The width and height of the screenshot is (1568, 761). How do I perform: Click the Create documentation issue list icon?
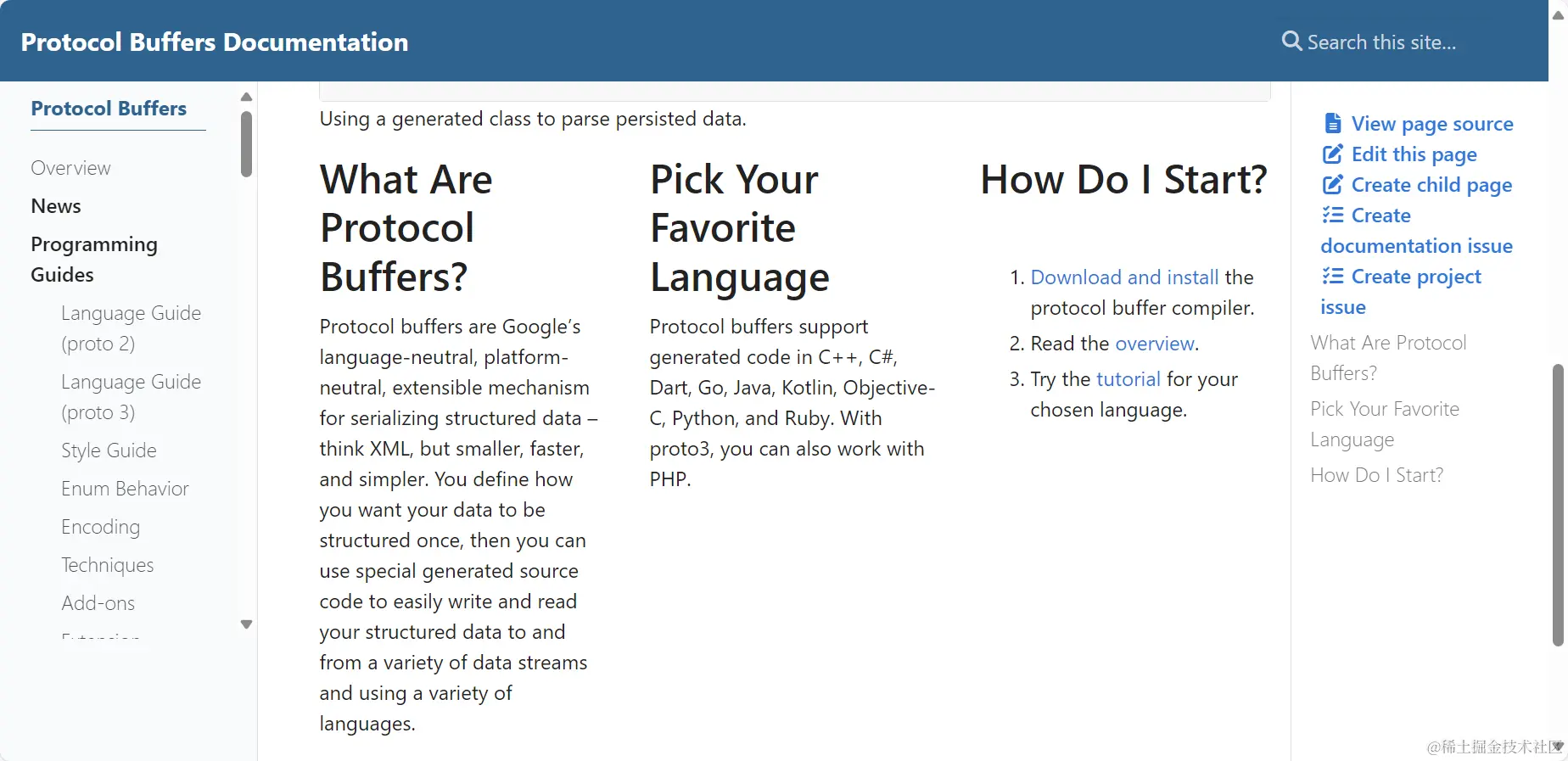tap(1333, 215)
